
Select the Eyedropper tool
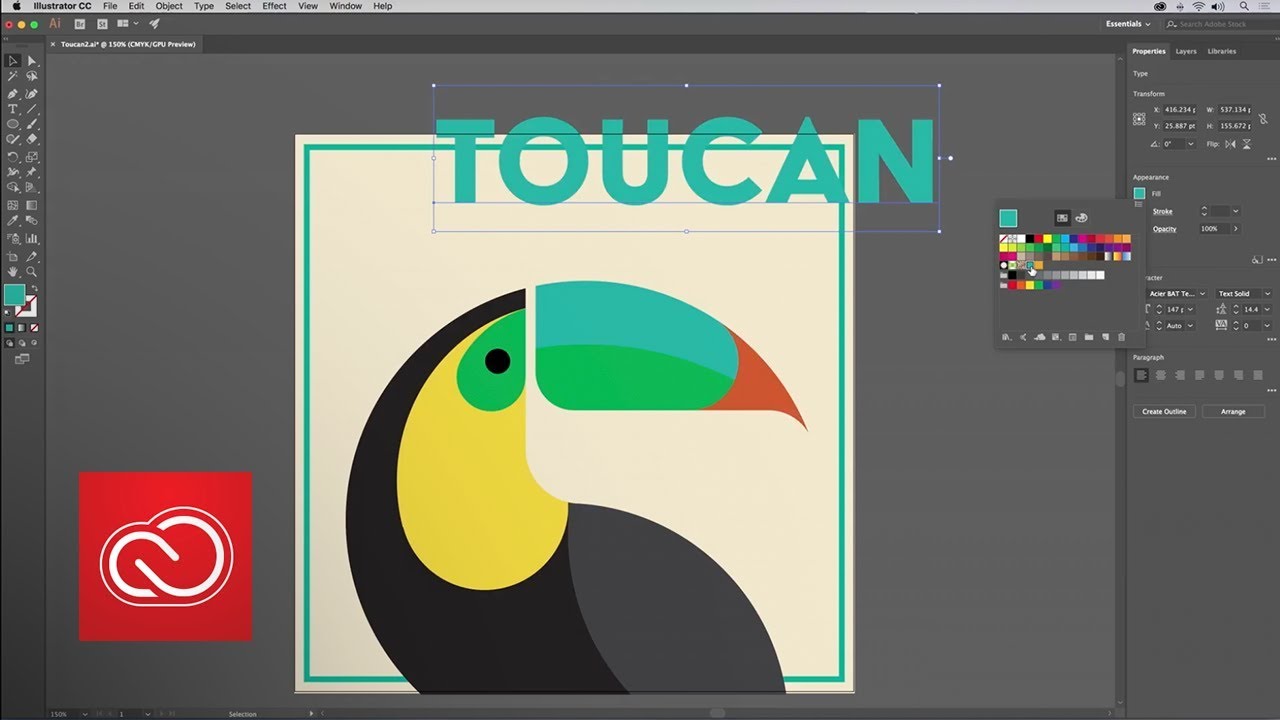tap(13, 220)
